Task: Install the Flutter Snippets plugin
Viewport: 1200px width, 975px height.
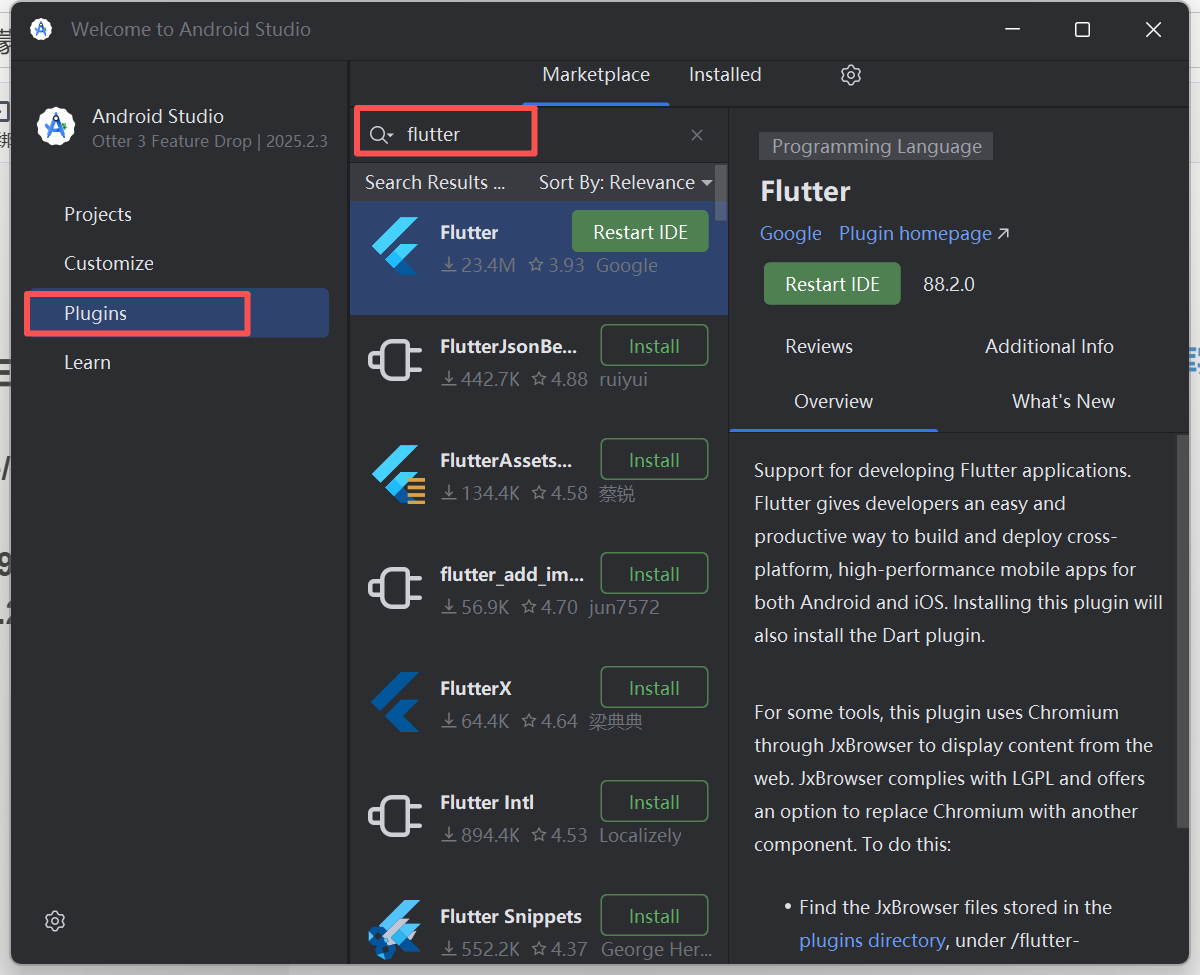Action: (654, 916)
